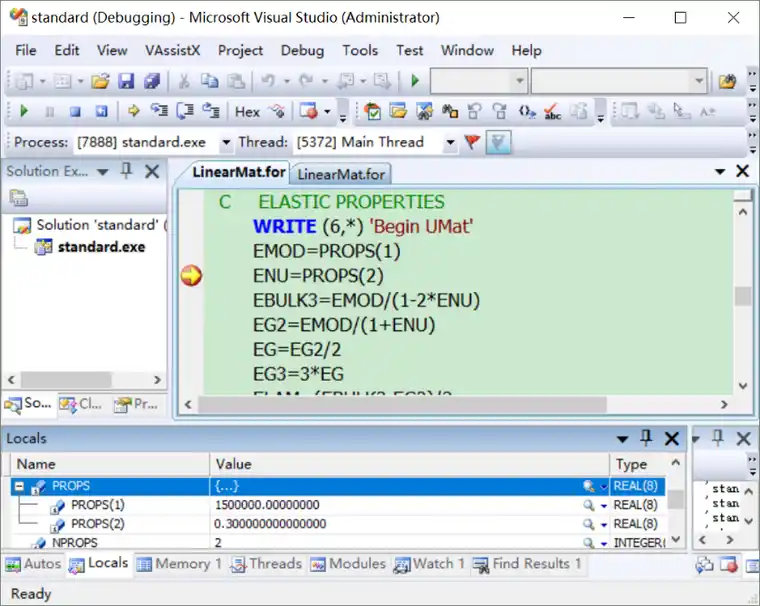Screen dimensions: 760x606
Task: Toggle auto-hide pin on Locals panel
Action: pos(646,438)
